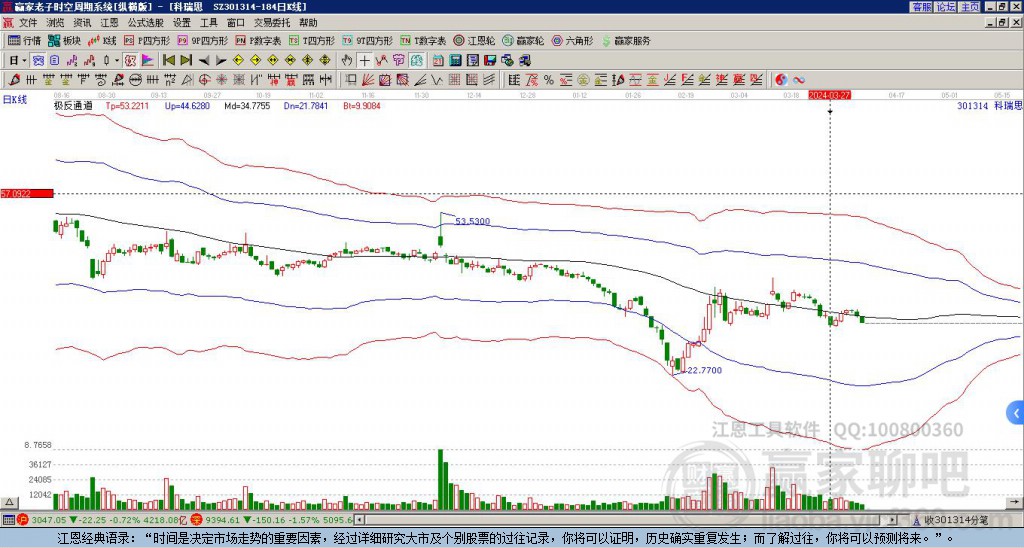Open 赢家服务 service page
This screenshot has width=1024, height=548.
tap(626, 40)
